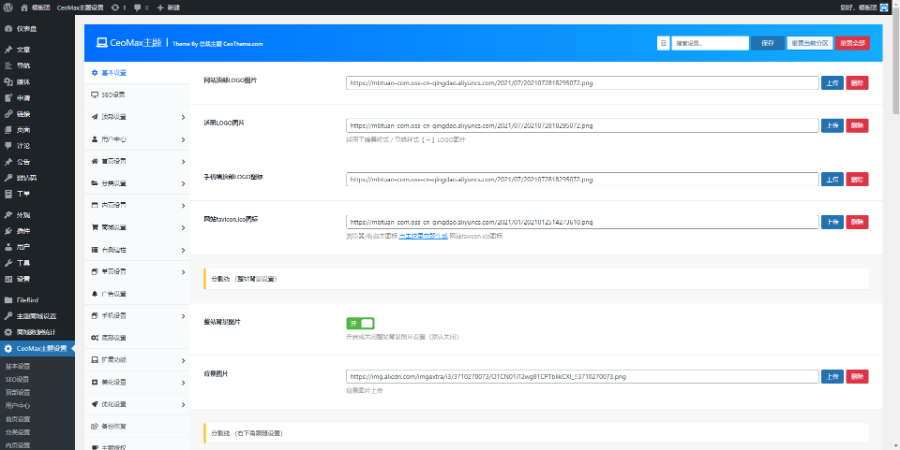Click the WordPress logo in admin bar
This screenshot has width=900, height=450.
pos(8,7)
